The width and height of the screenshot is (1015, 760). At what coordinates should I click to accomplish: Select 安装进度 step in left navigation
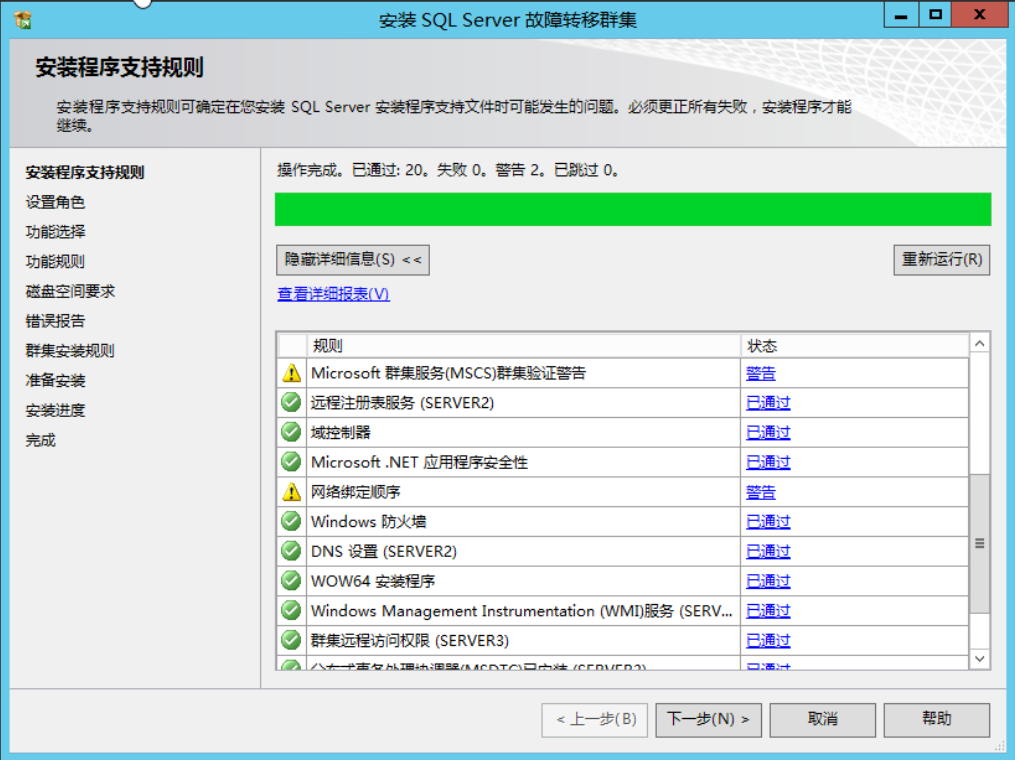tap(55, 410)
